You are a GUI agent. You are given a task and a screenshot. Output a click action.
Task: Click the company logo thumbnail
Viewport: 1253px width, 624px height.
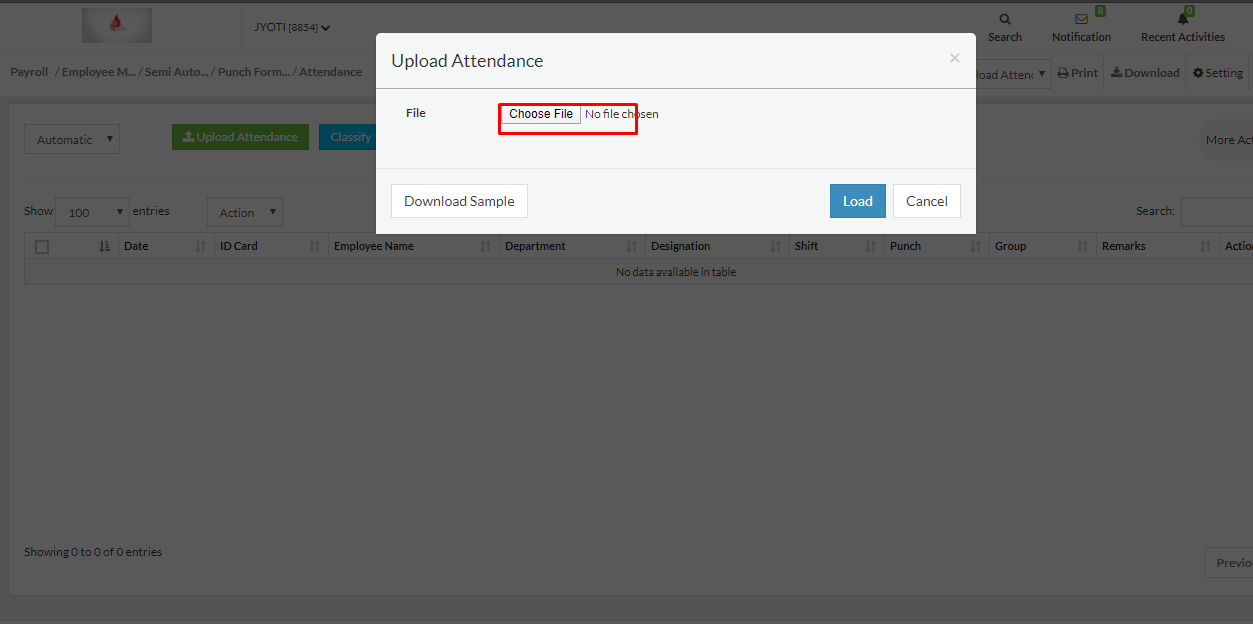tap(117, 26)
